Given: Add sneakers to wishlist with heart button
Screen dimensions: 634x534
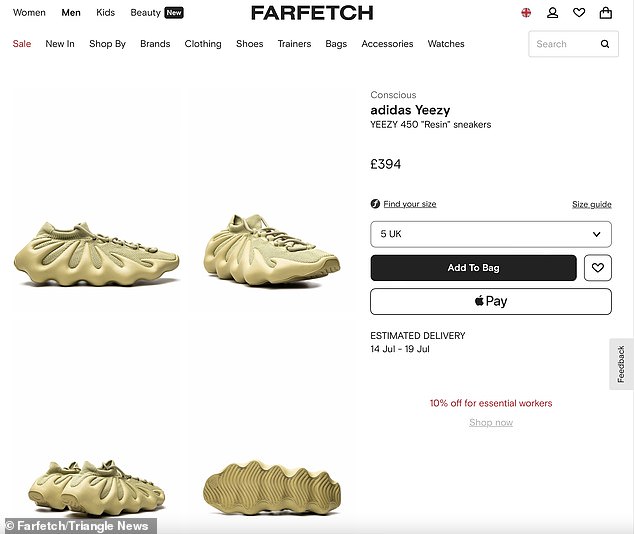Looking at the screenshot, I should 598,268.
